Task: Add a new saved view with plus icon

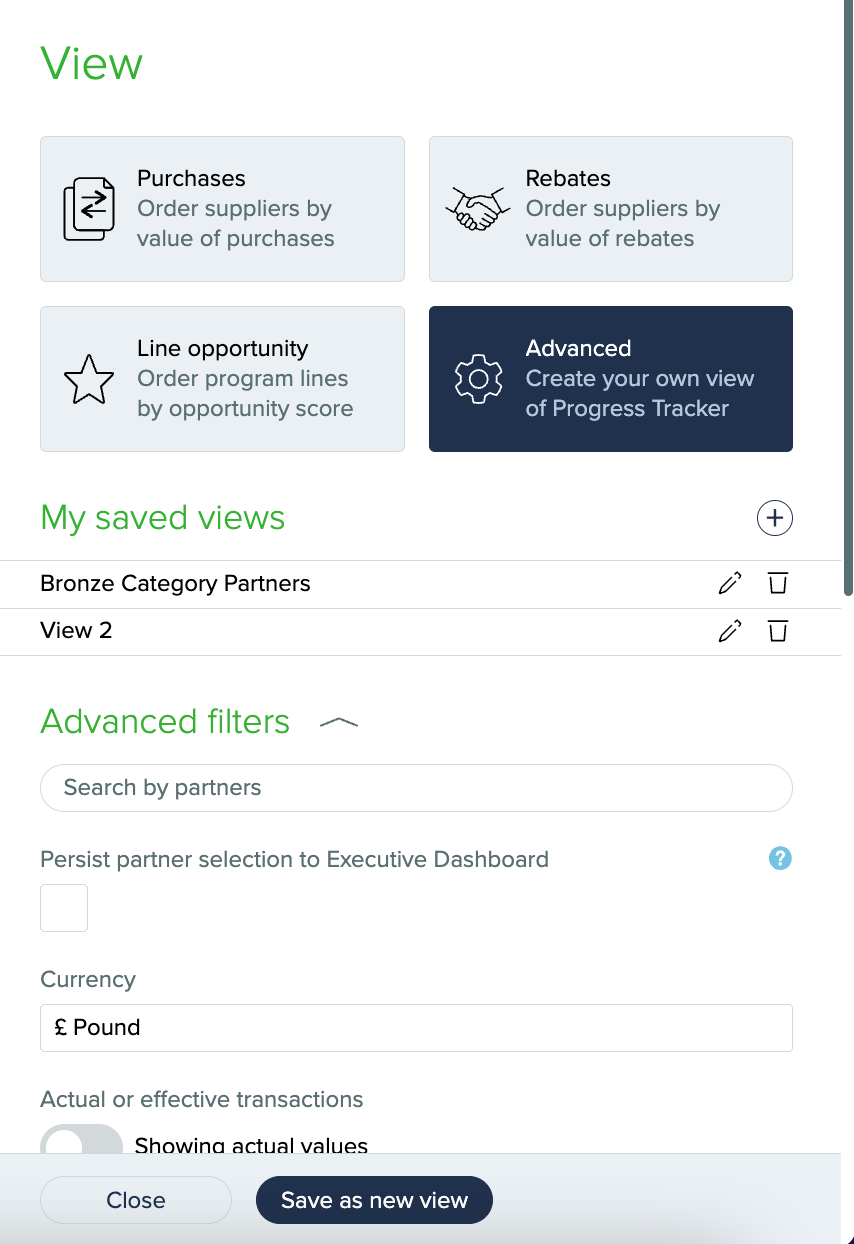Action: [x=774, y=518]
